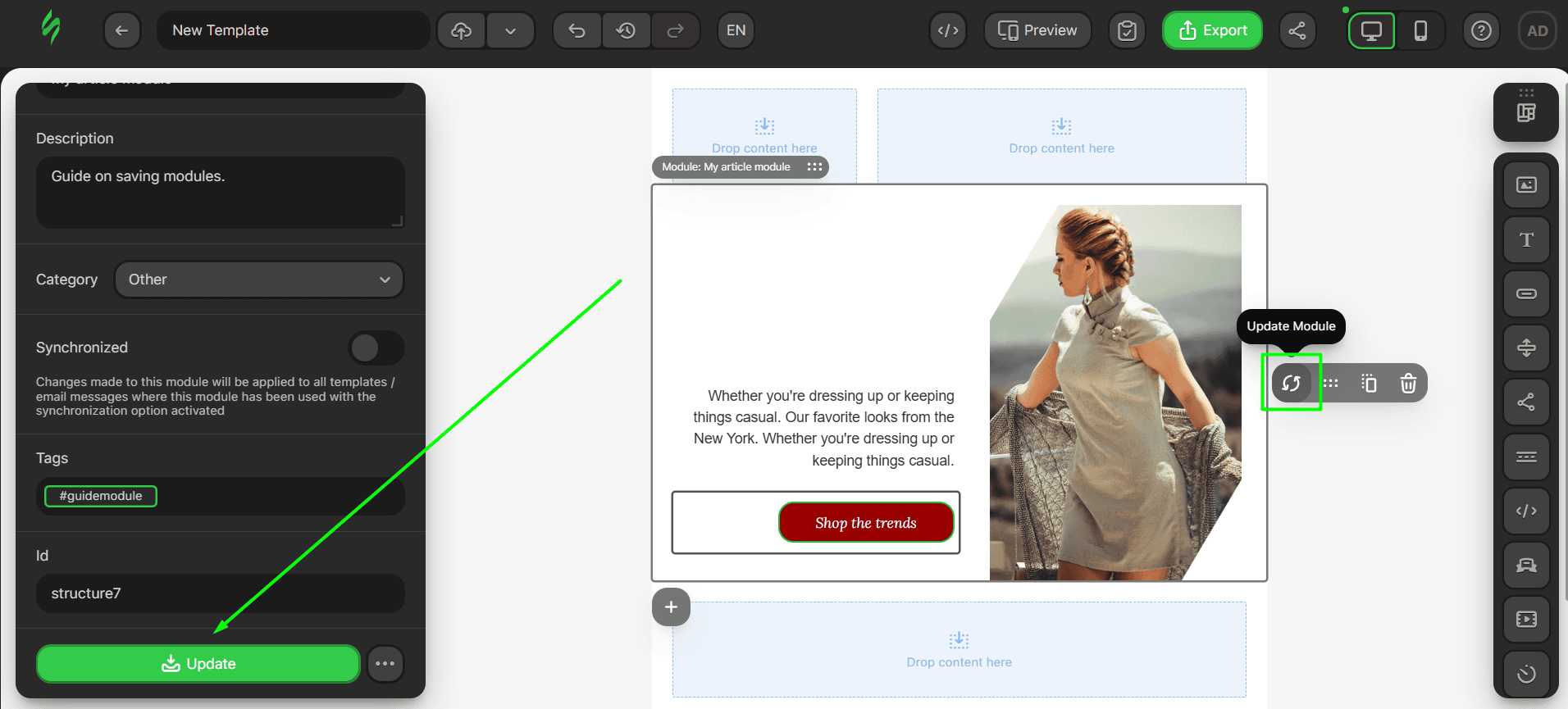Screen dimensions: 1568x709
Task: Click the undo arrow icon
Action: (x=577, y=30)
